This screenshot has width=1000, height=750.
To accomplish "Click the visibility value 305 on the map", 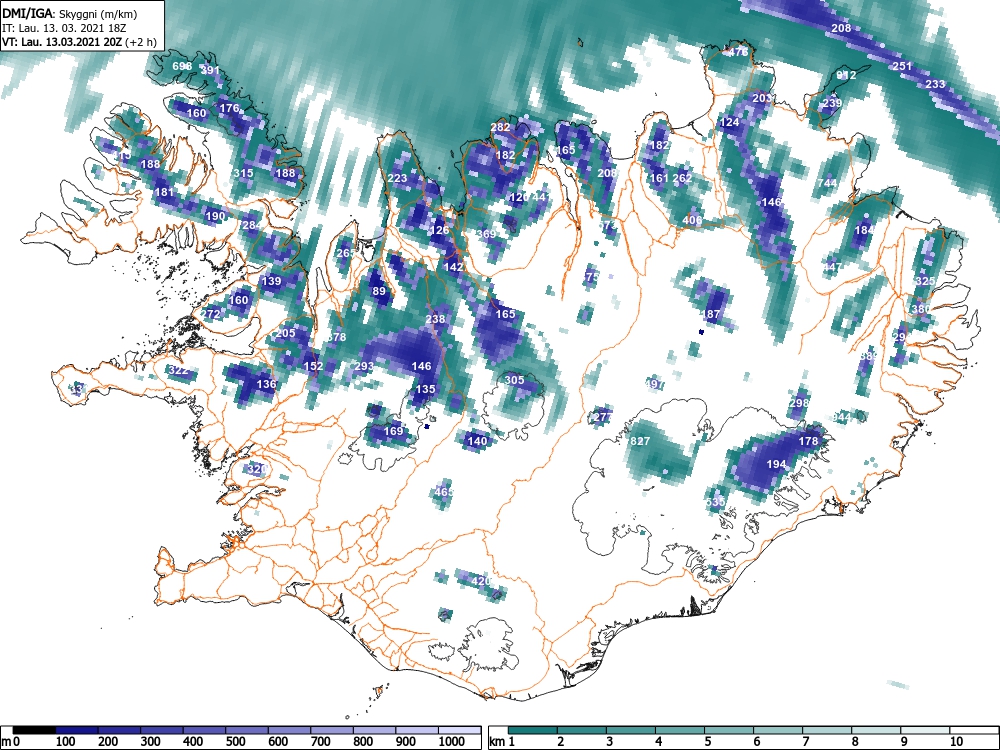I will [x=515, y=379].
